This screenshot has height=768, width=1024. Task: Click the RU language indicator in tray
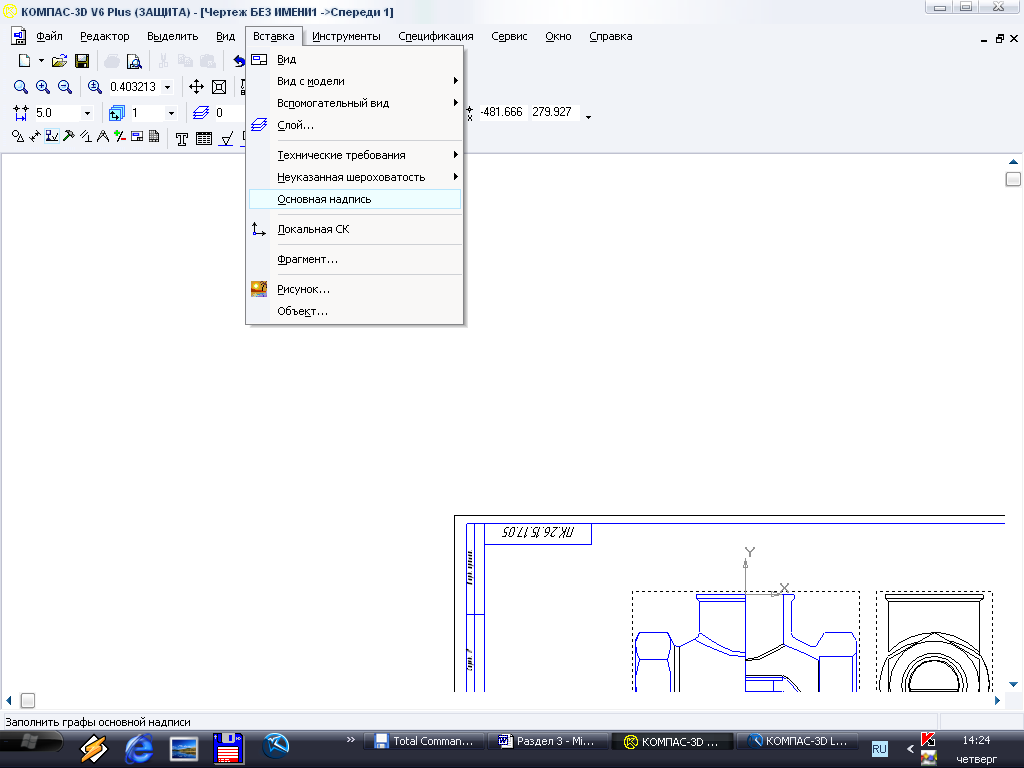880,748
